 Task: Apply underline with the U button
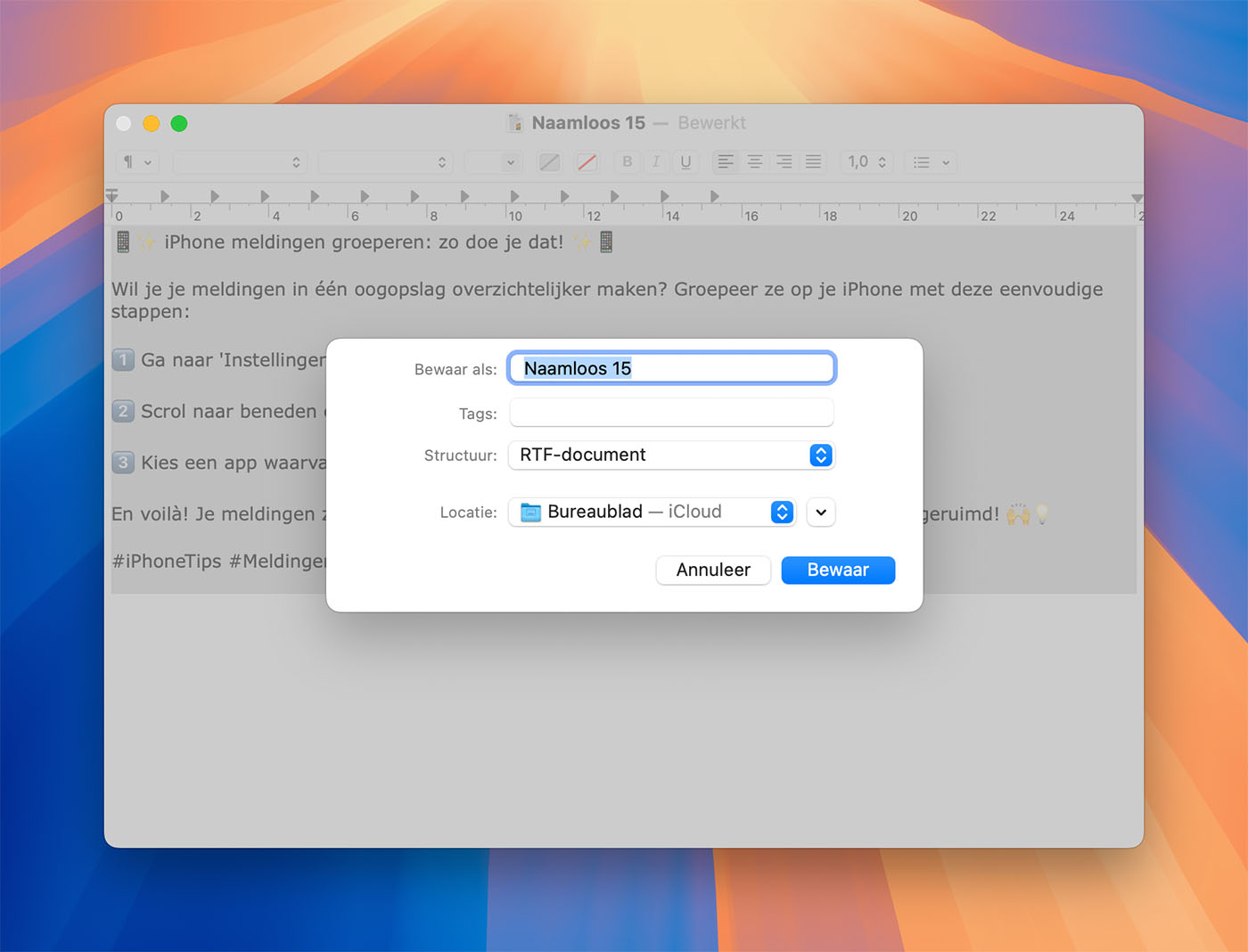[686, 162]
